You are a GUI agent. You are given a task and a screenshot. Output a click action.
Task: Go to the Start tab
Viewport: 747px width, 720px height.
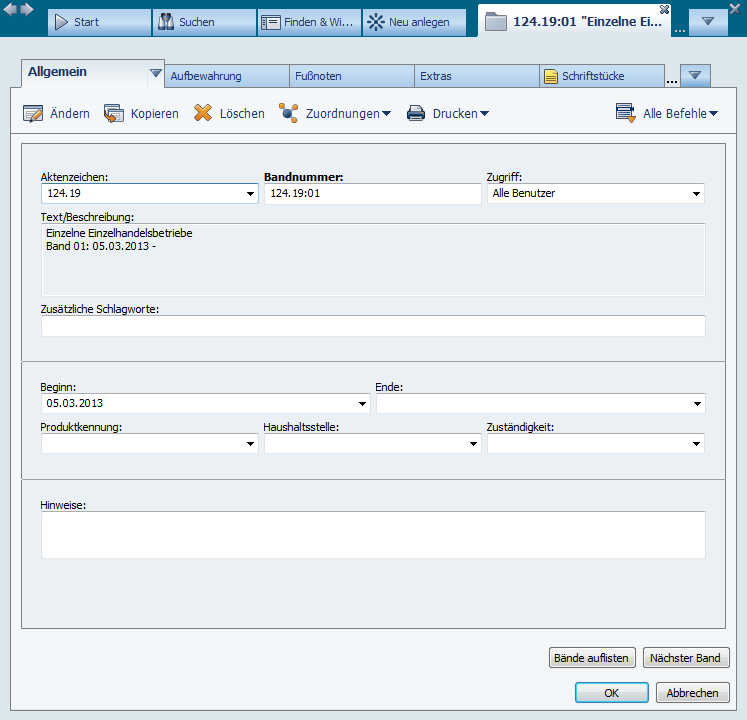coord(97,21)
